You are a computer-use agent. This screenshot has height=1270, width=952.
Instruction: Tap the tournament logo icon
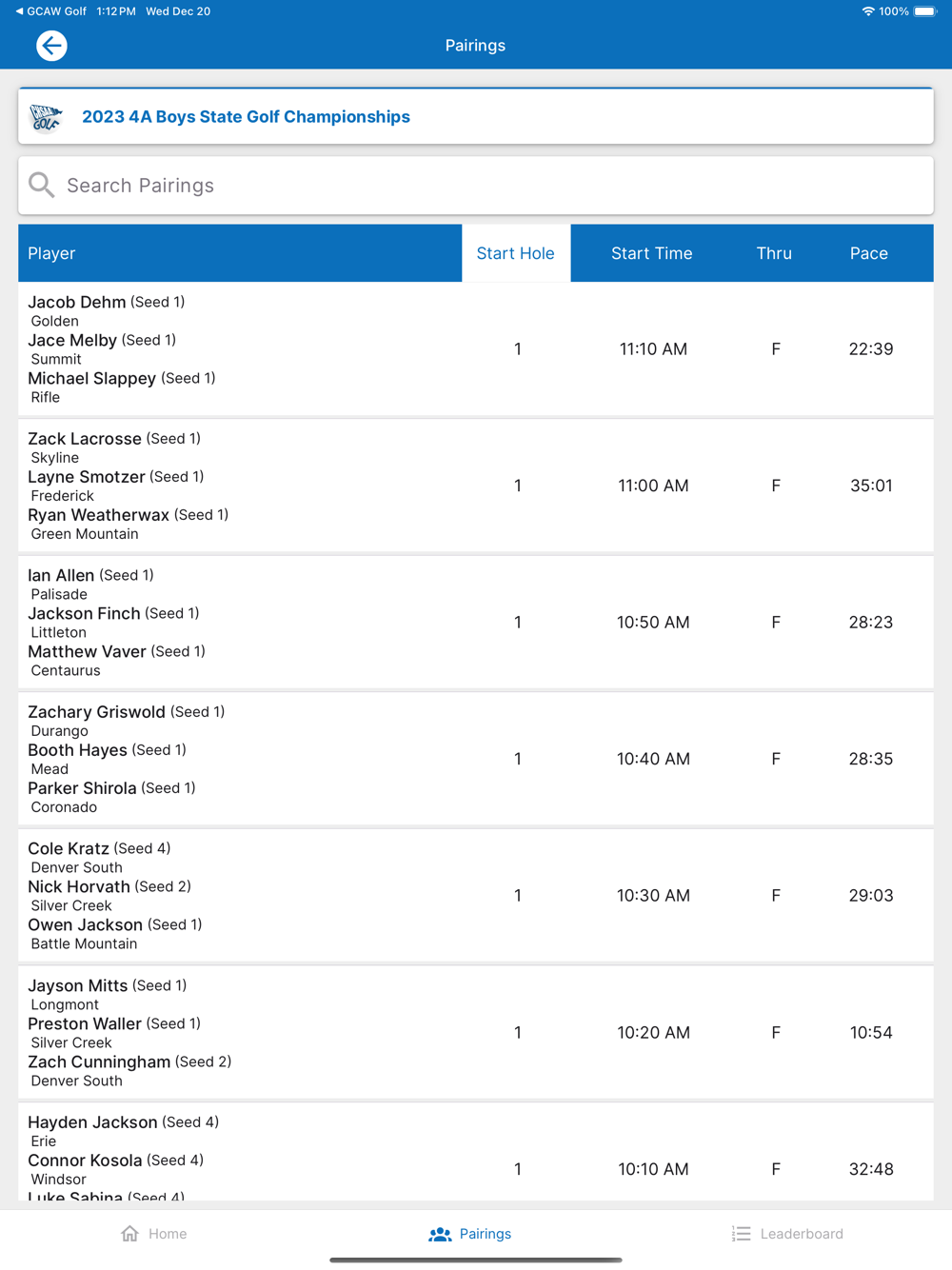pyautogui.click(x=46, y=117)
